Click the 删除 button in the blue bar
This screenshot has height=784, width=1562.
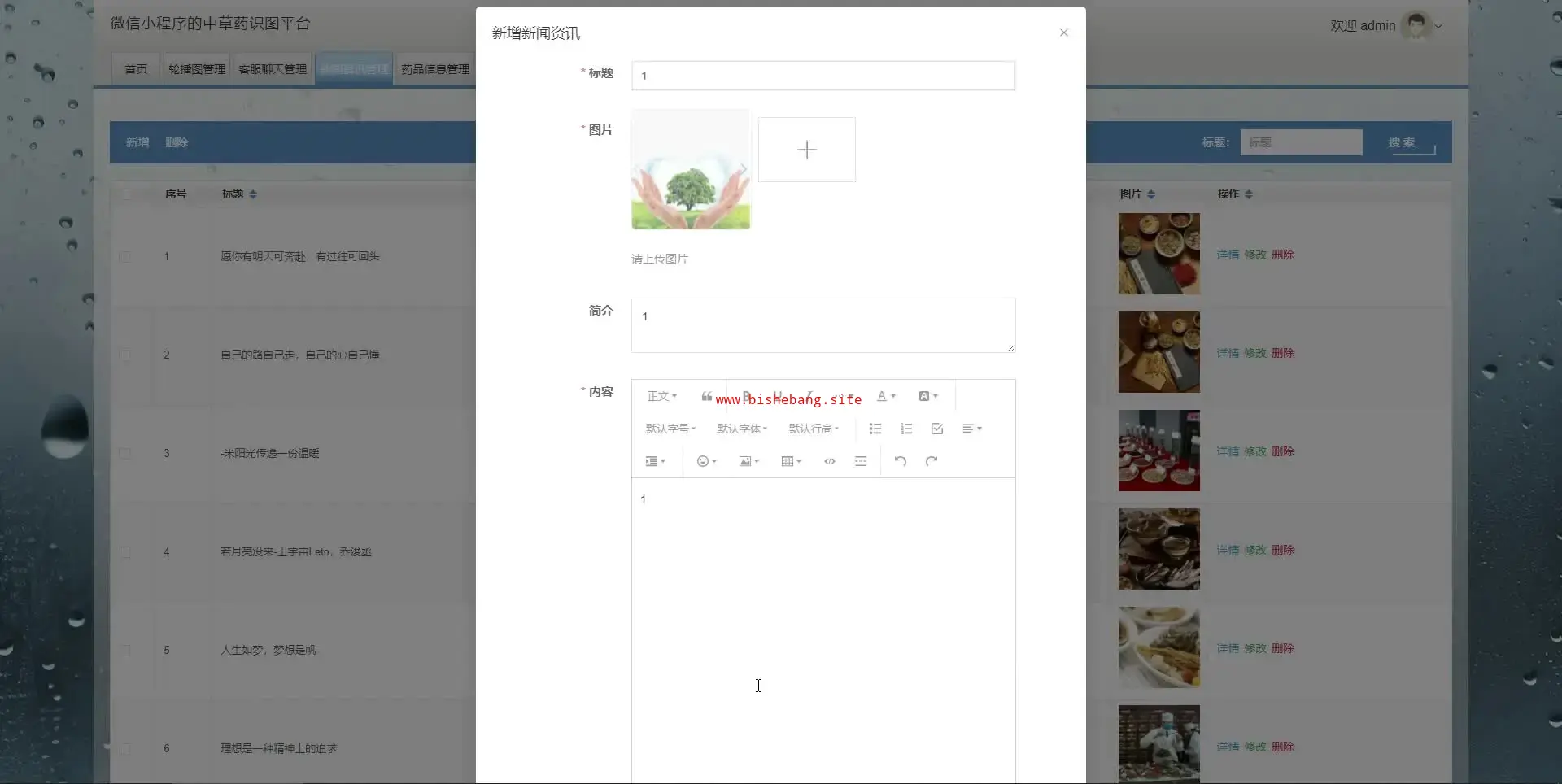point(177,142)
